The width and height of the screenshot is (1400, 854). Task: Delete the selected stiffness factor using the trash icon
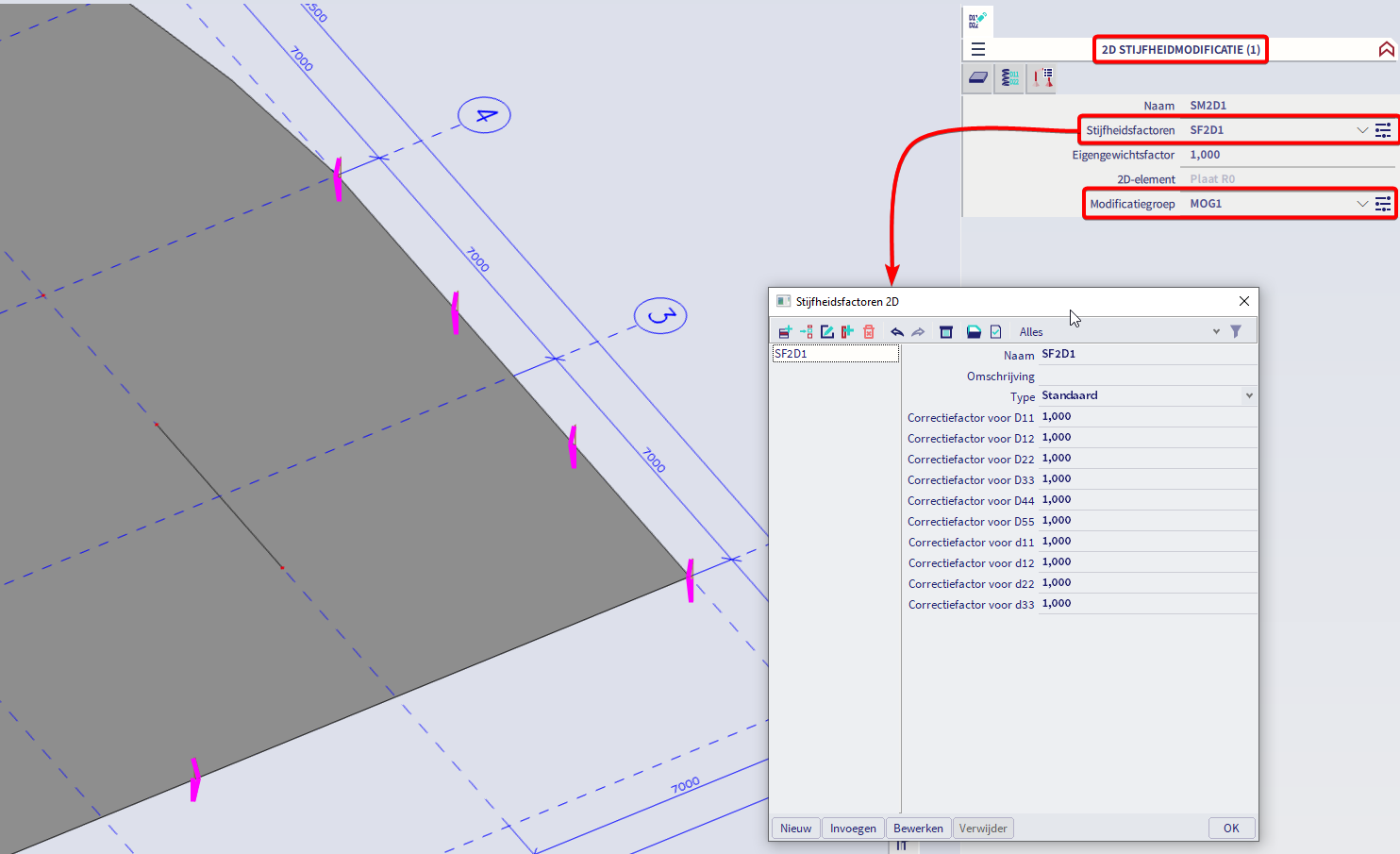(x=868, y=331)
